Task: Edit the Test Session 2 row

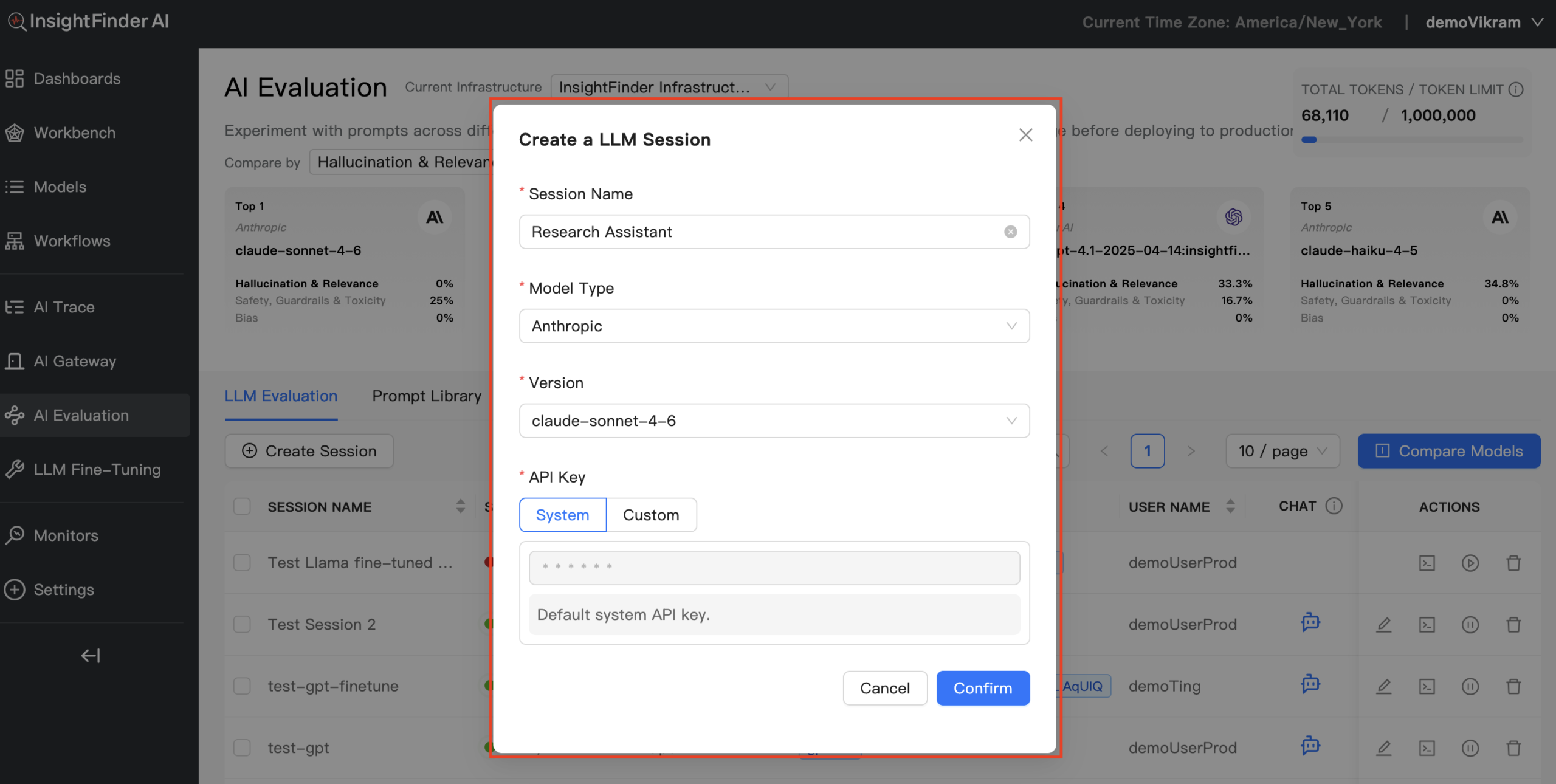Action: tap(1384, 625)
